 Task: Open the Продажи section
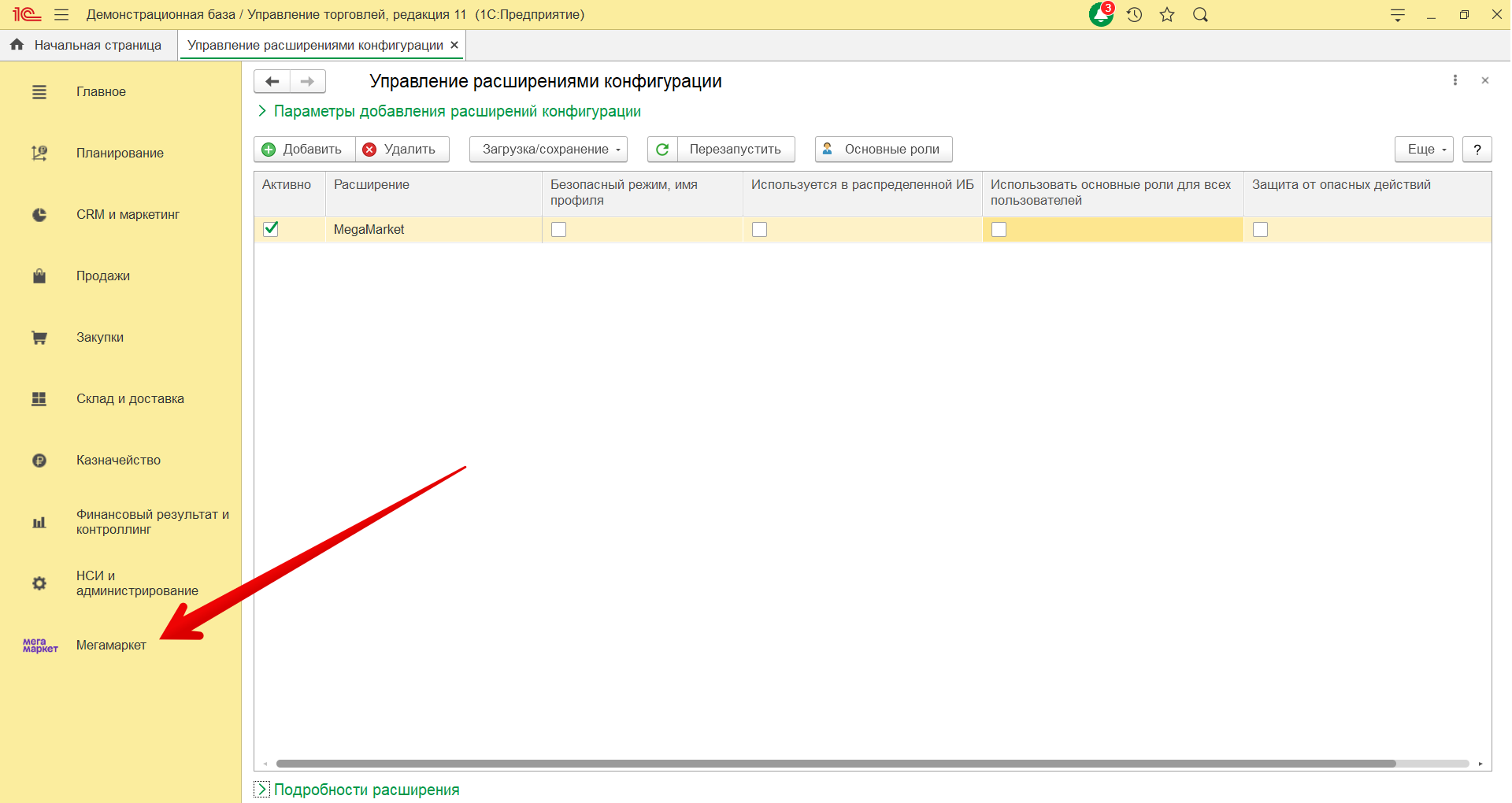click(103, 276)
